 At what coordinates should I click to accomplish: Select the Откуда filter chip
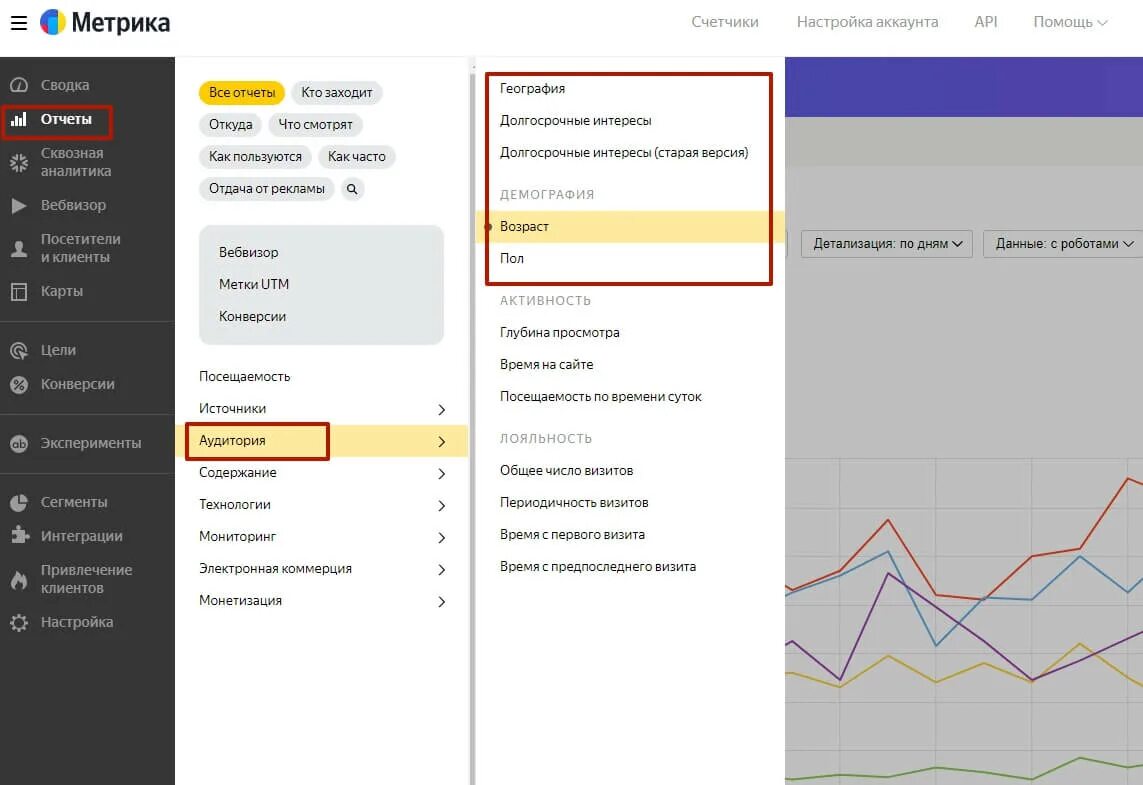click(x=230, y=125)
